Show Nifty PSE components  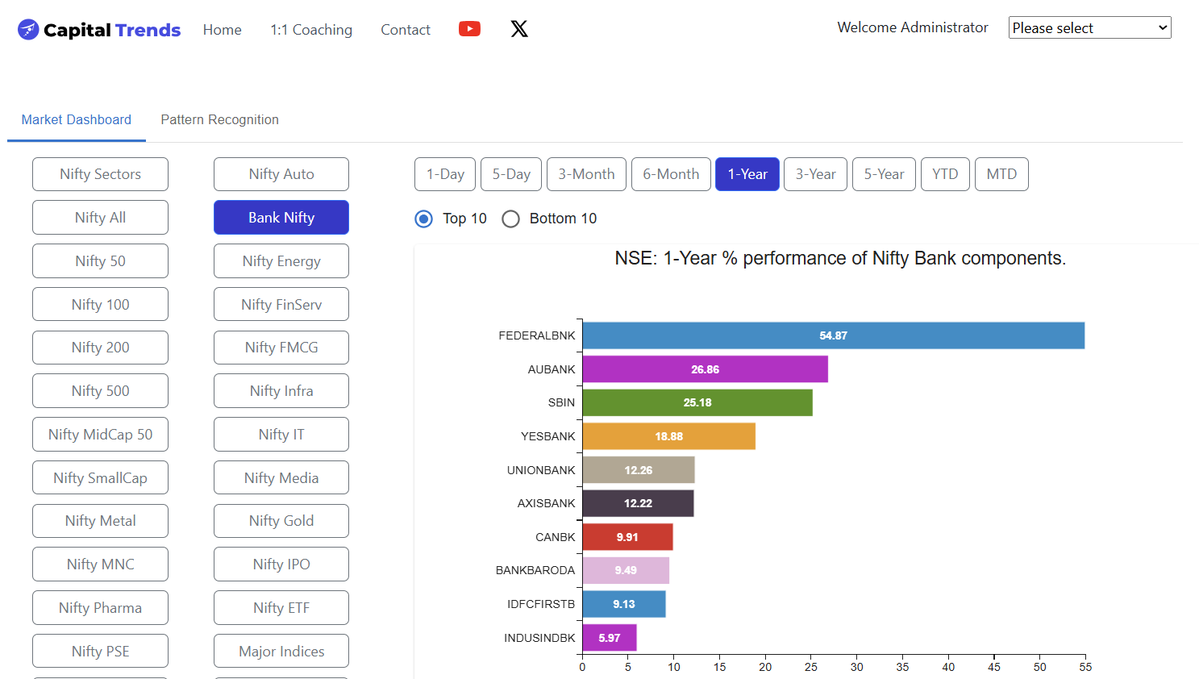100,651
